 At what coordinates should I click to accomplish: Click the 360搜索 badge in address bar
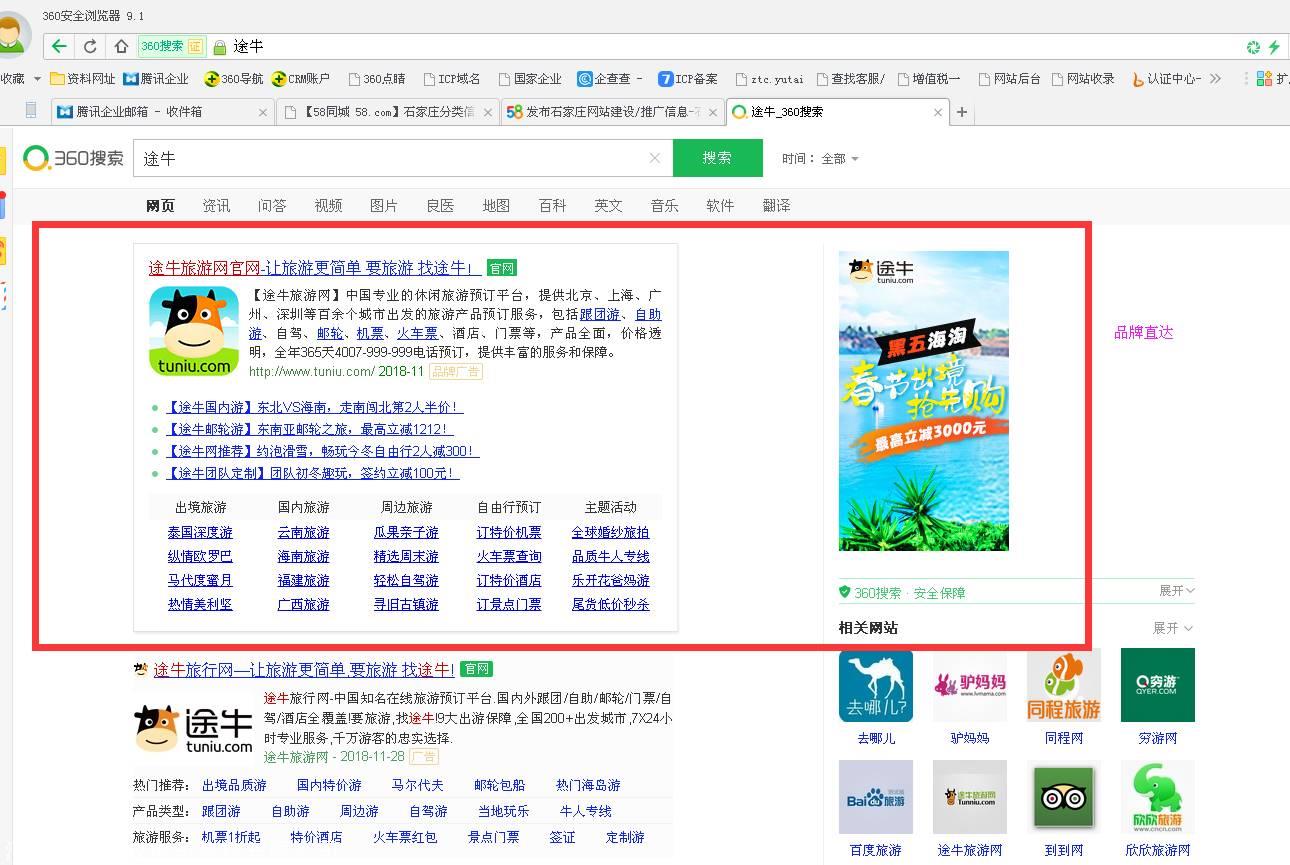(x=171, y=46)
